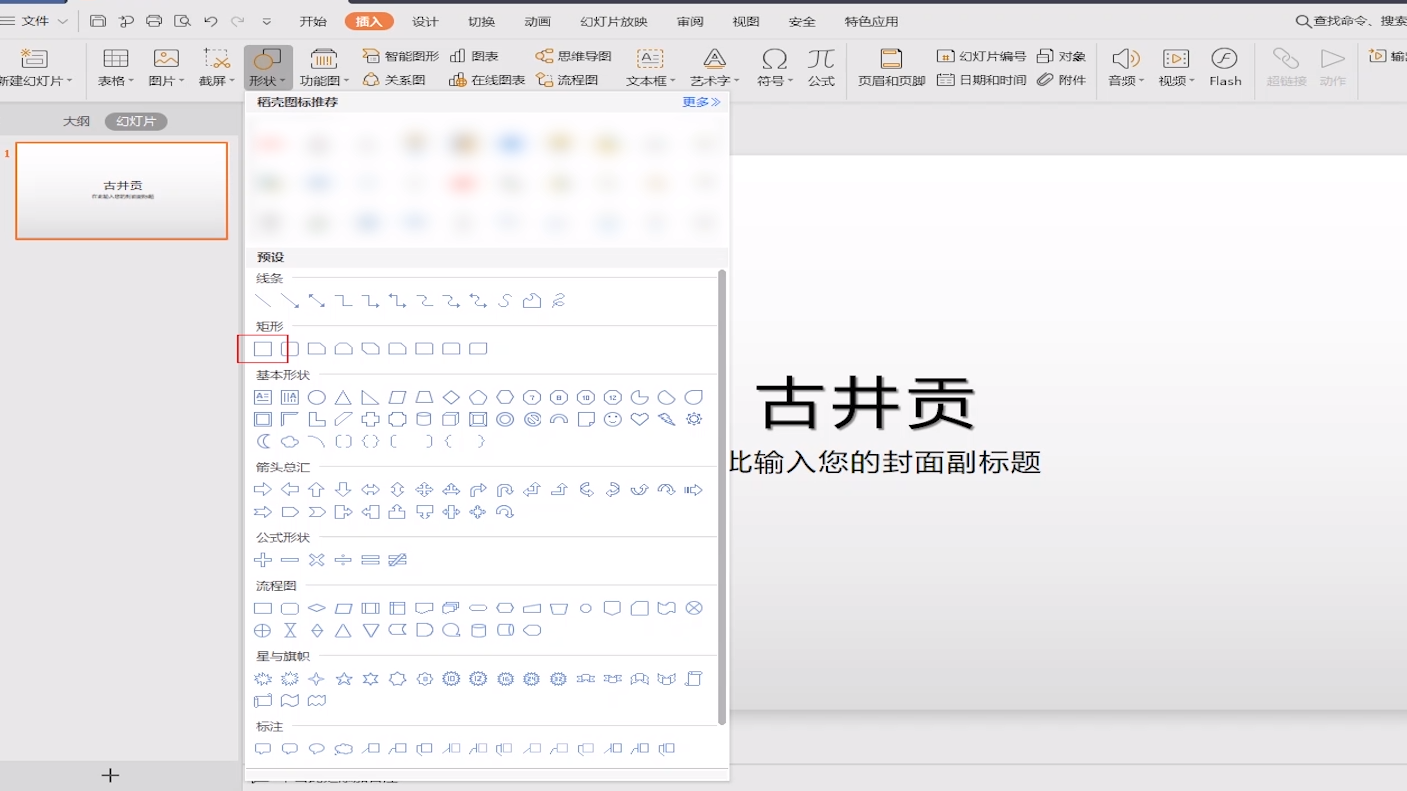Pick the S-curve line shape
This screenshot has width=1407, height=791.
(x=505, y=300)
